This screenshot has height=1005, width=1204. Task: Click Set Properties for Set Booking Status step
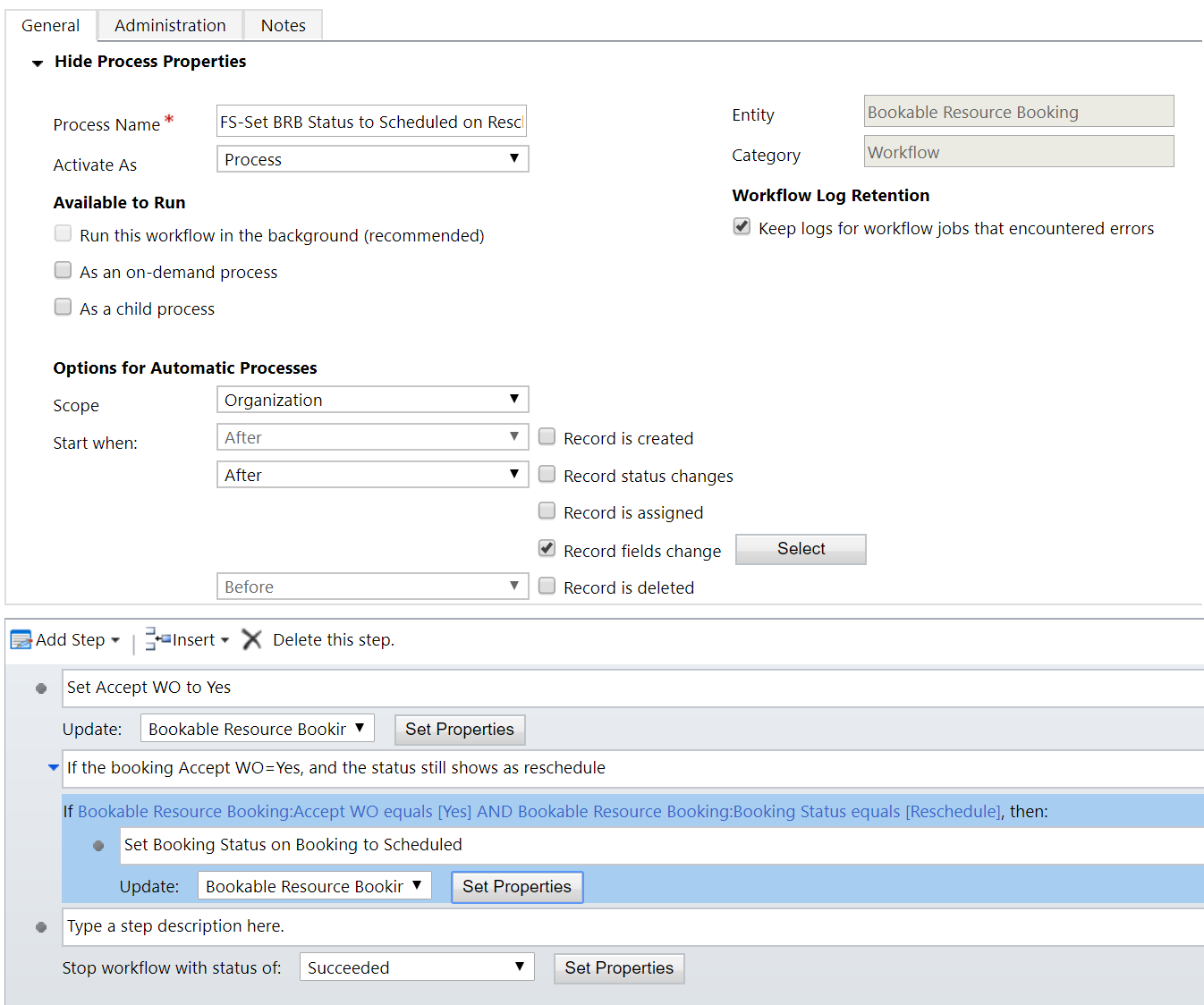click(x=517, y=887)
